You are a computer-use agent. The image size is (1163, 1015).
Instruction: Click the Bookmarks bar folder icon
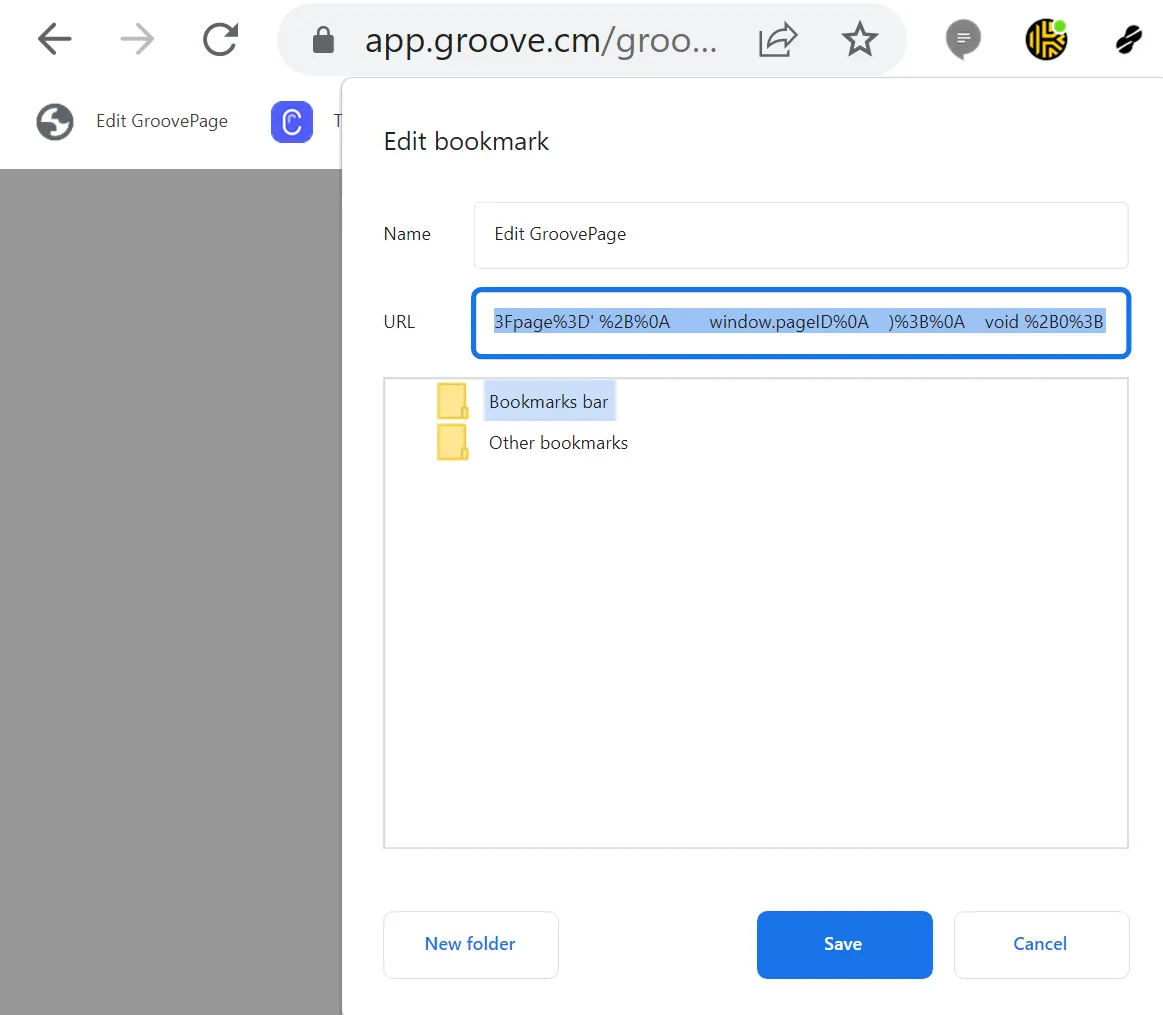coord(452,401)
